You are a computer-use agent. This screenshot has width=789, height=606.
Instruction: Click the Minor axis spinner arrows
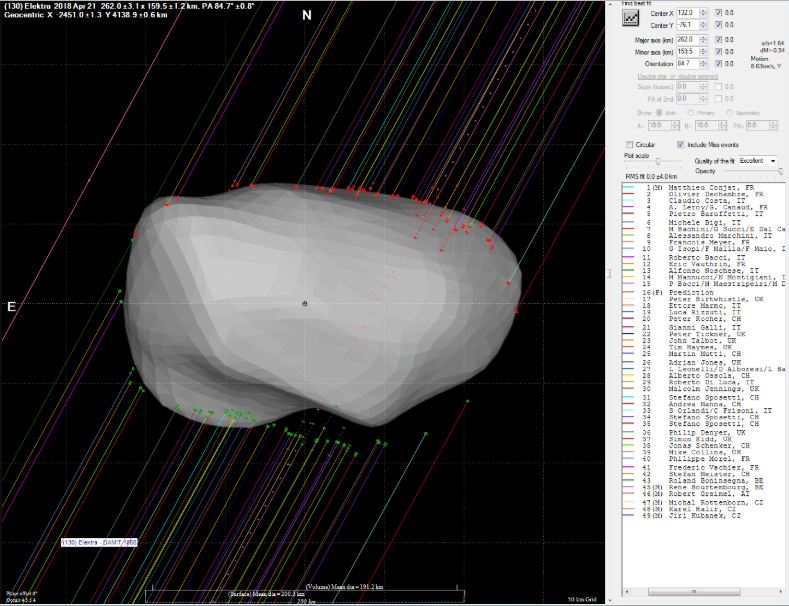coord(704,50)
